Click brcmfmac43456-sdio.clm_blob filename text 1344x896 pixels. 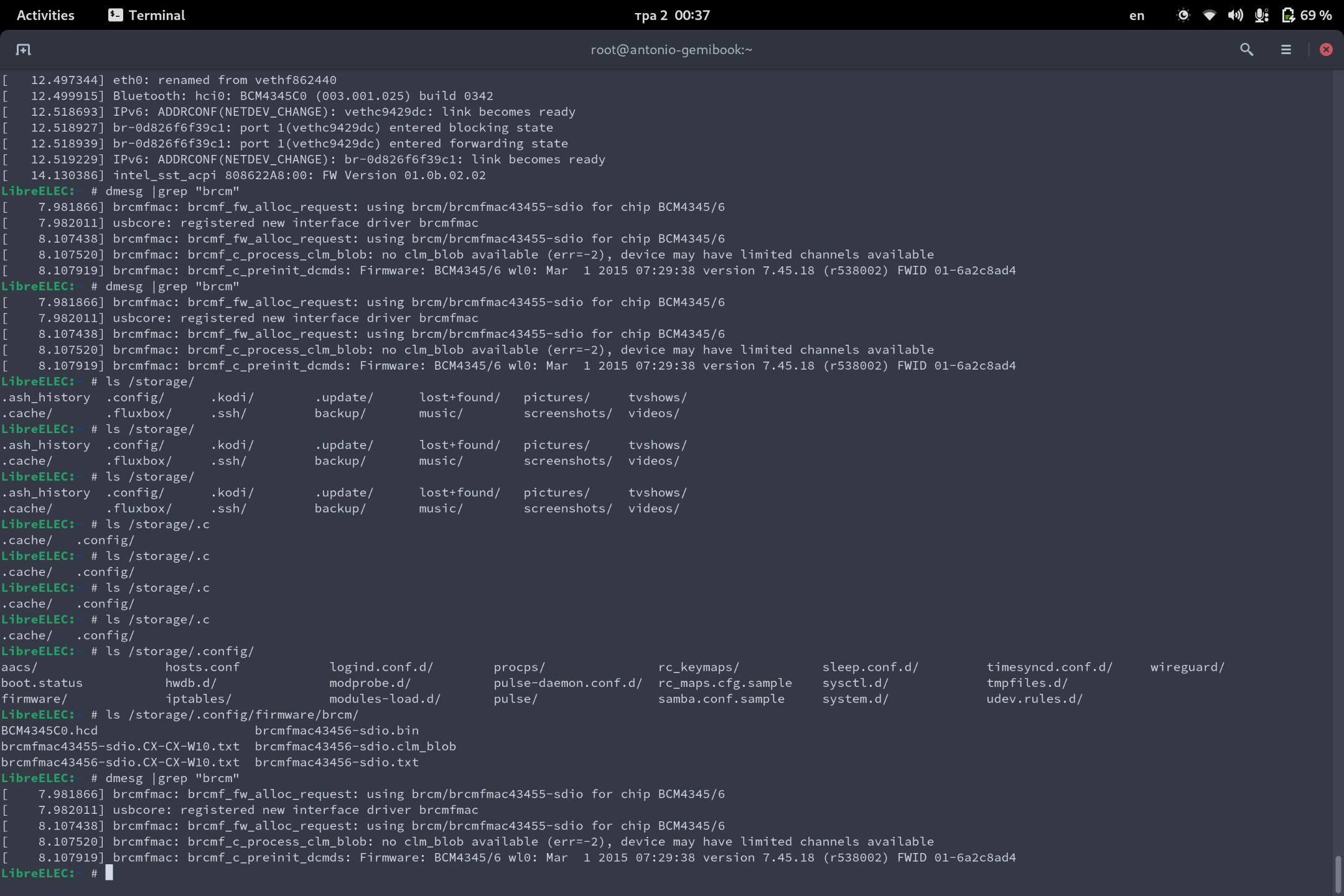[x=355, y=746]
